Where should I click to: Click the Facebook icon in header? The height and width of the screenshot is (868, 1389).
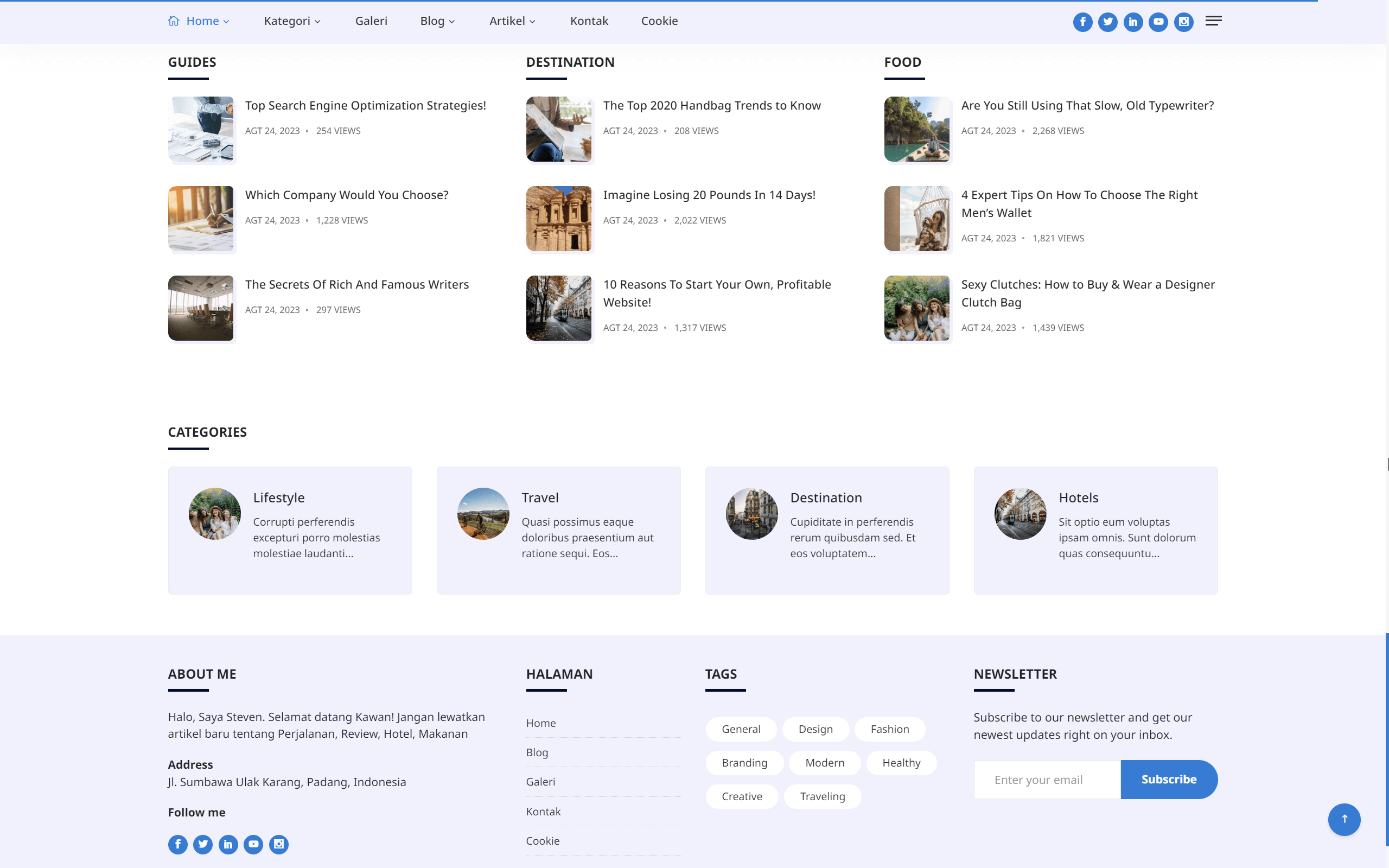(x=1082, y=22)
